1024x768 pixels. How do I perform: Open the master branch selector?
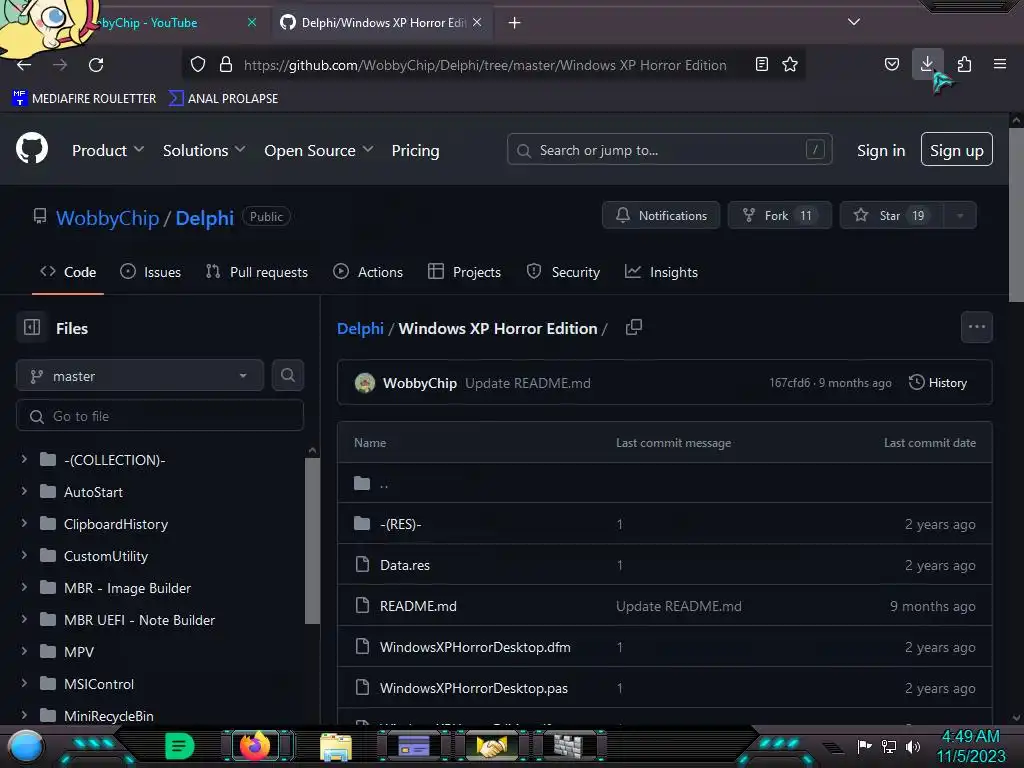point(140,376)
